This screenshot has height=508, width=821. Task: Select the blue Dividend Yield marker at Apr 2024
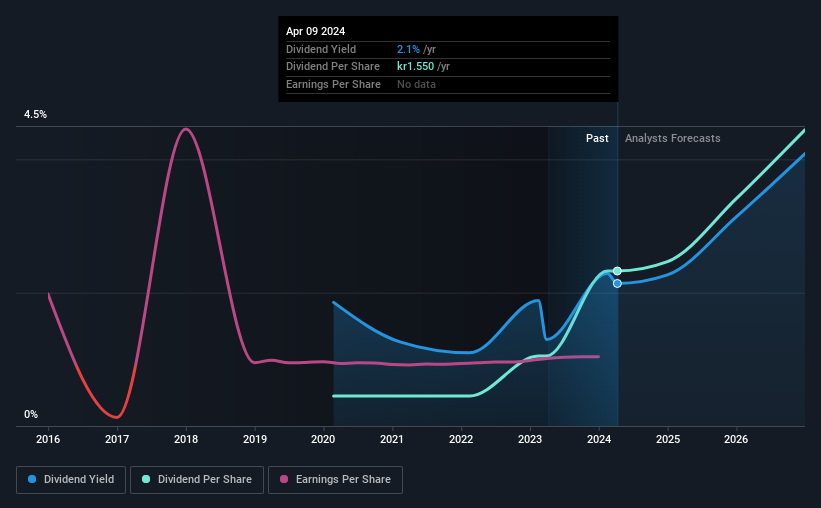click(x=617, y=283)
